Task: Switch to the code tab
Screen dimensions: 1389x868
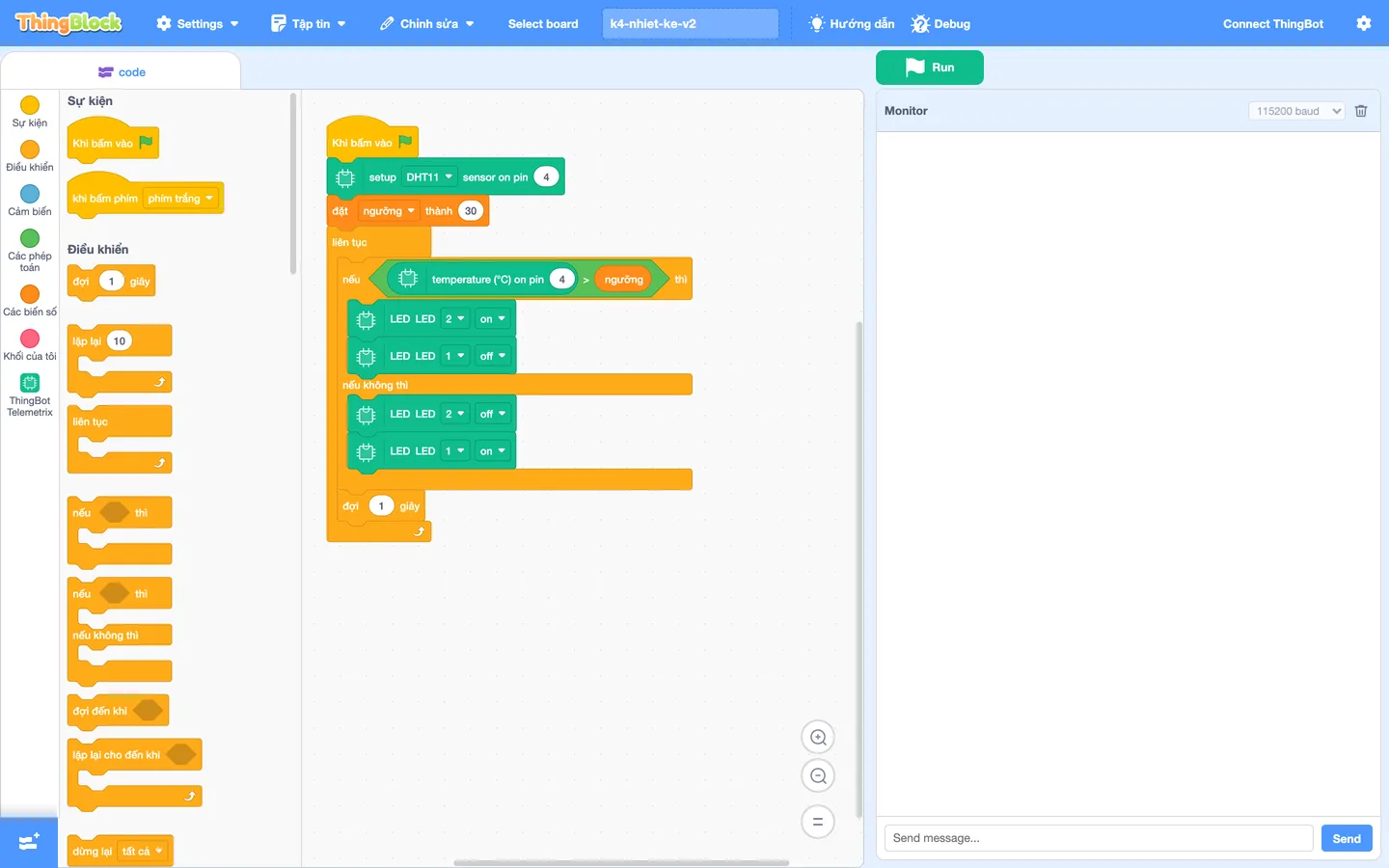Action: (122, 72)
